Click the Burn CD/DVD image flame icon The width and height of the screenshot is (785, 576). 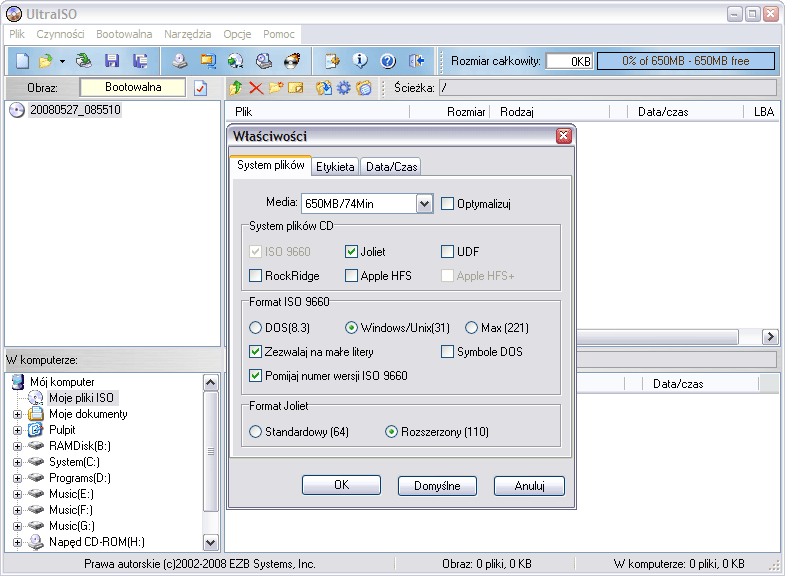292,61
